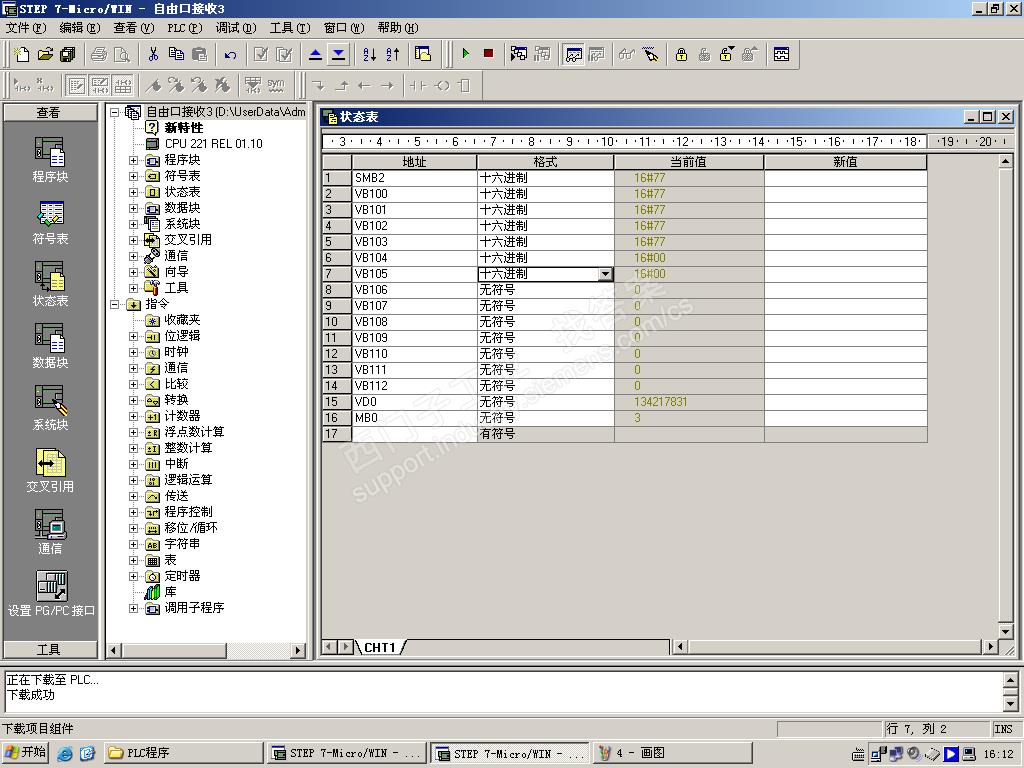Open Communications in View bar
This screenshot has height=768, width=1024.
pyautogui.click(x=50, y=533)
